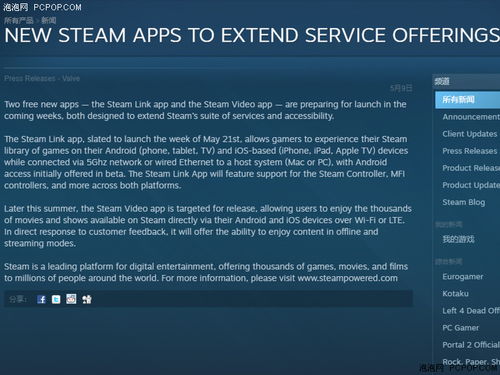Open Client Updates channel
This screenshot has width=500, height=375.
click(470, 134)
